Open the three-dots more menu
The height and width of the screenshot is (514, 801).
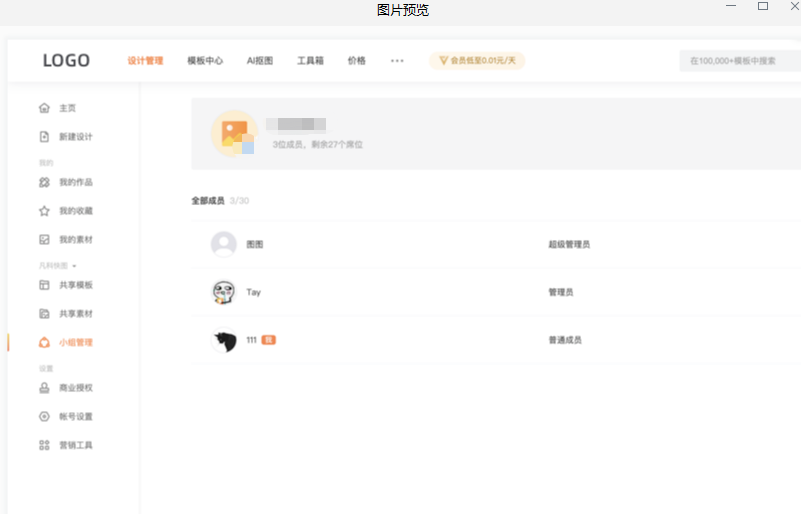(x=397, y=61)
